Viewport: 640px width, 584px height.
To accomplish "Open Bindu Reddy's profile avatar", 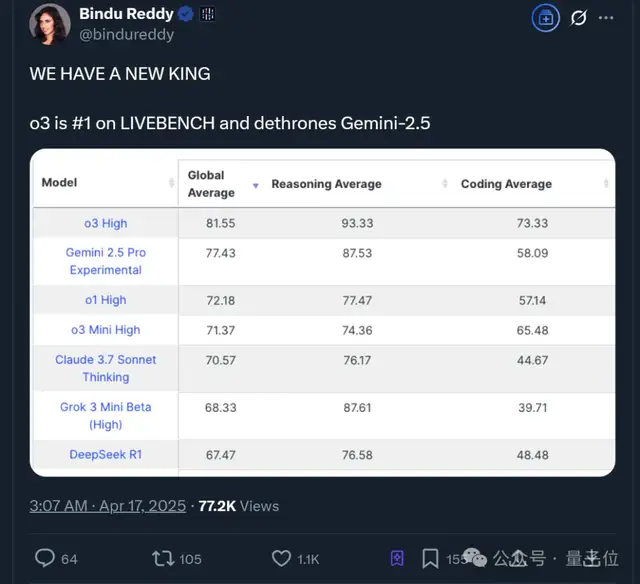I will (50, 23).
